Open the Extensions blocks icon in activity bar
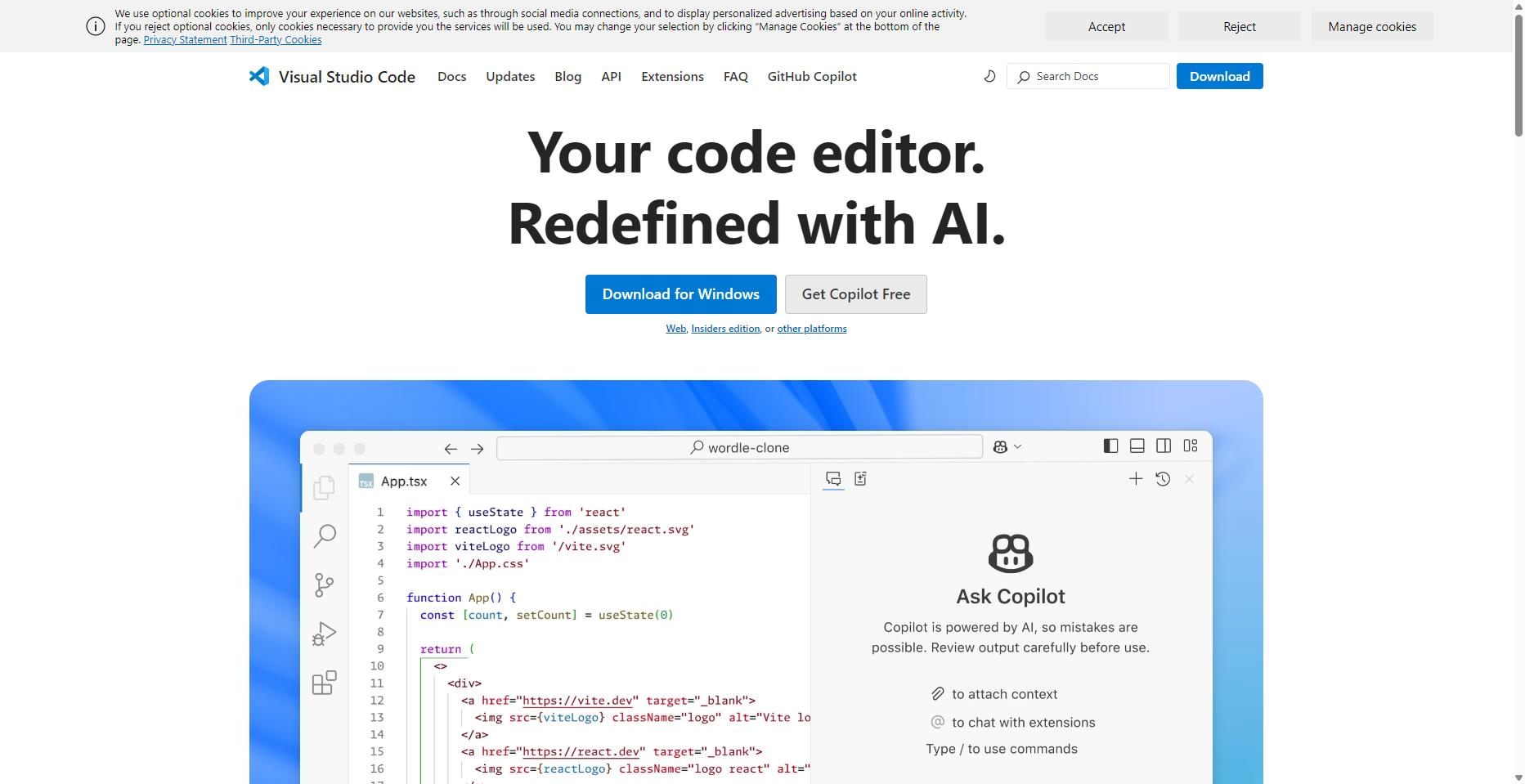The height and width of the screenshot is (784, 1525). pyautogui.click(x=324, y=683)
